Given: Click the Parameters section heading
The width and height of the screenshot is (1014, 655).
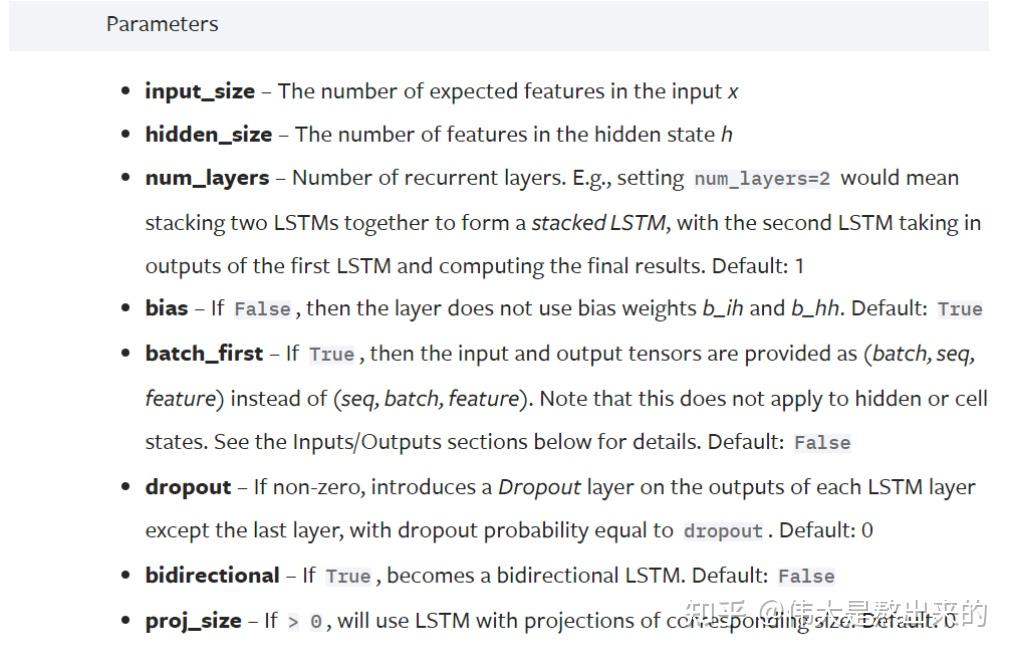Looking at the screenshot, I should pos(162,24).
